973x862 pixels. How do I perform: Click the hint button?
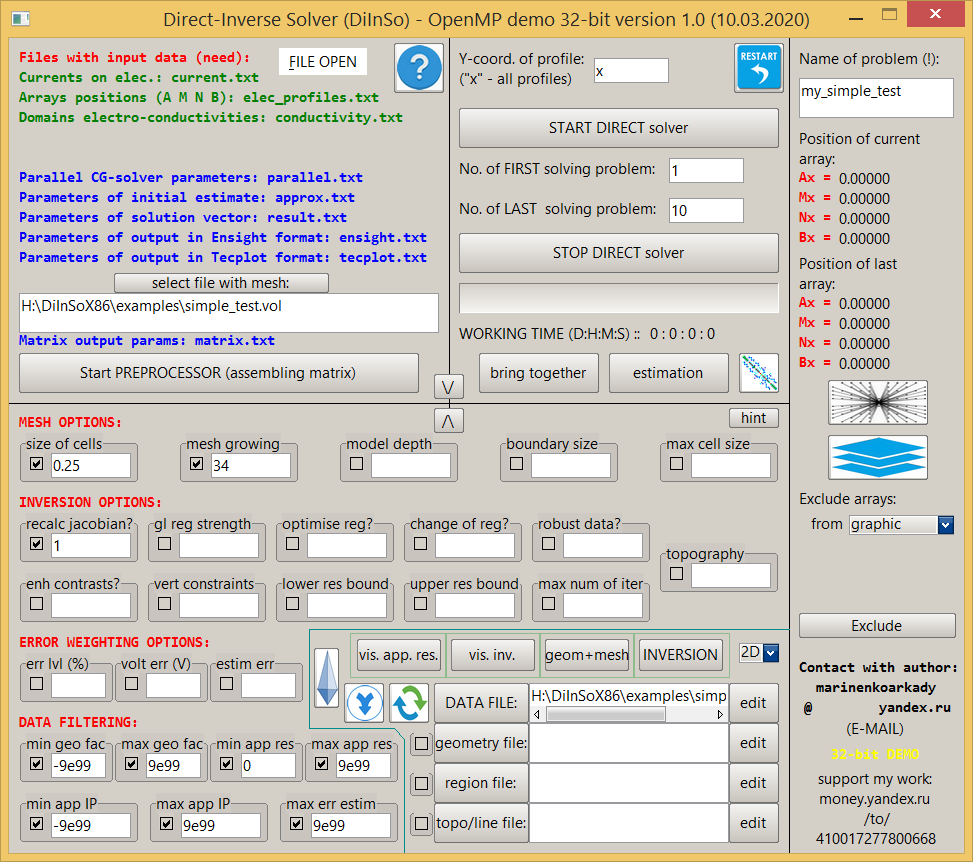[753, 418]
